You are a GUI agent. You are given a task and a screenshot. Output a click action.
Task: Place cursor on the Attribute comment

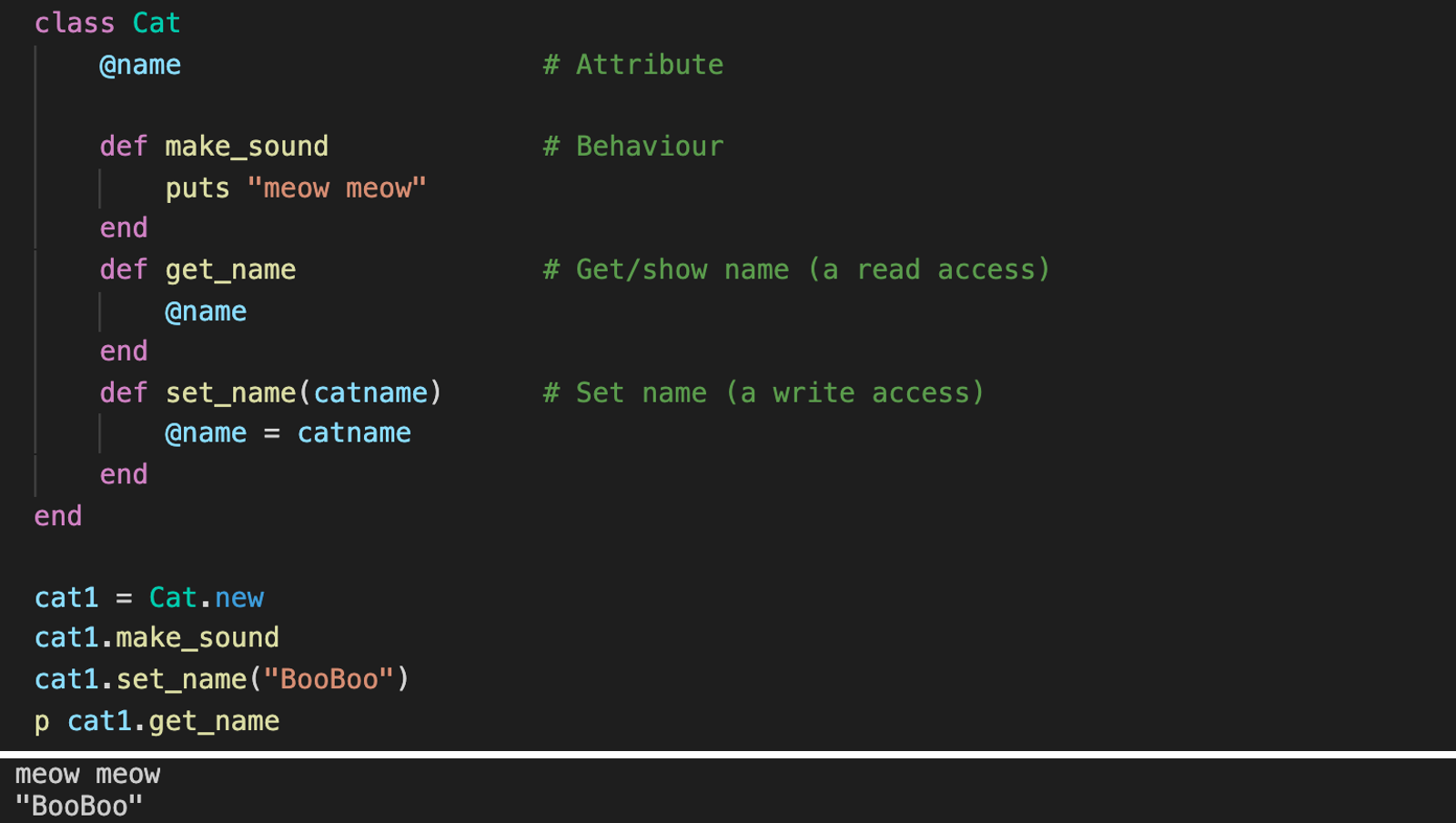click(x=633, y=65)
